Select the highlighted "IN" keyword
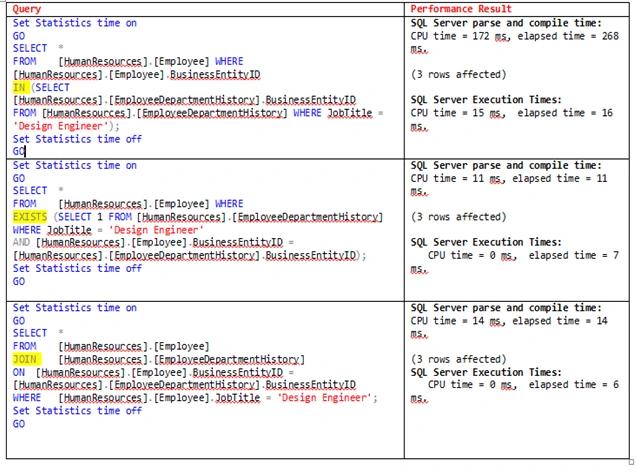This screenshot has height=472, width=636. coord(19,87)
